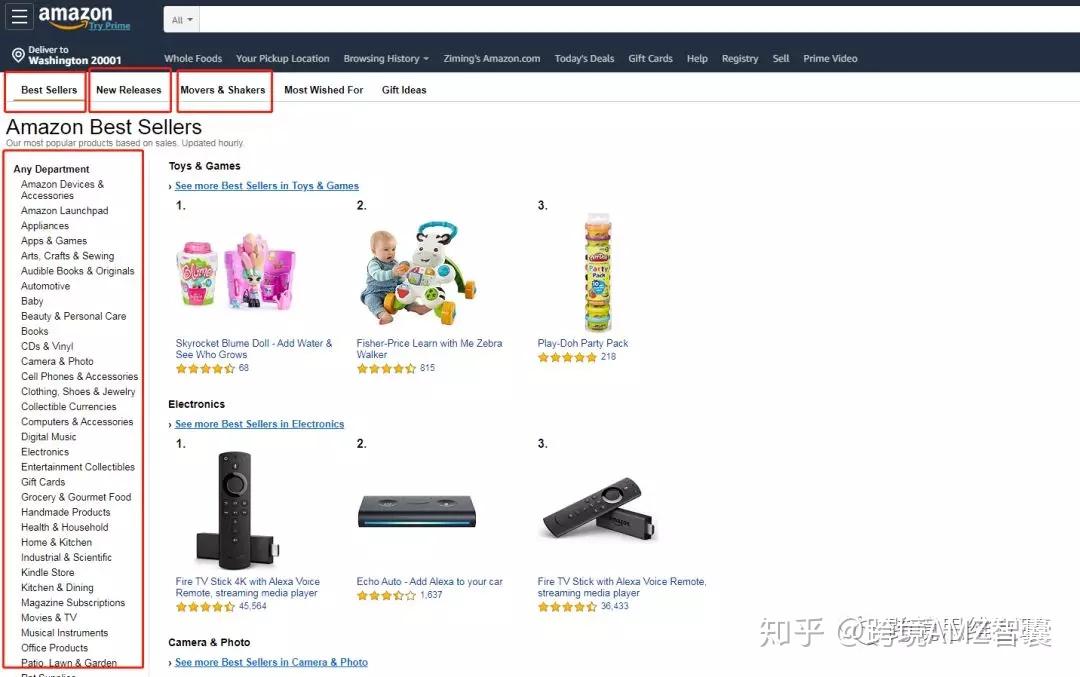Viewport: 1080px width, 677px height.
Task: Open the hamburger menu icon
Action: (x=19, y=17)
